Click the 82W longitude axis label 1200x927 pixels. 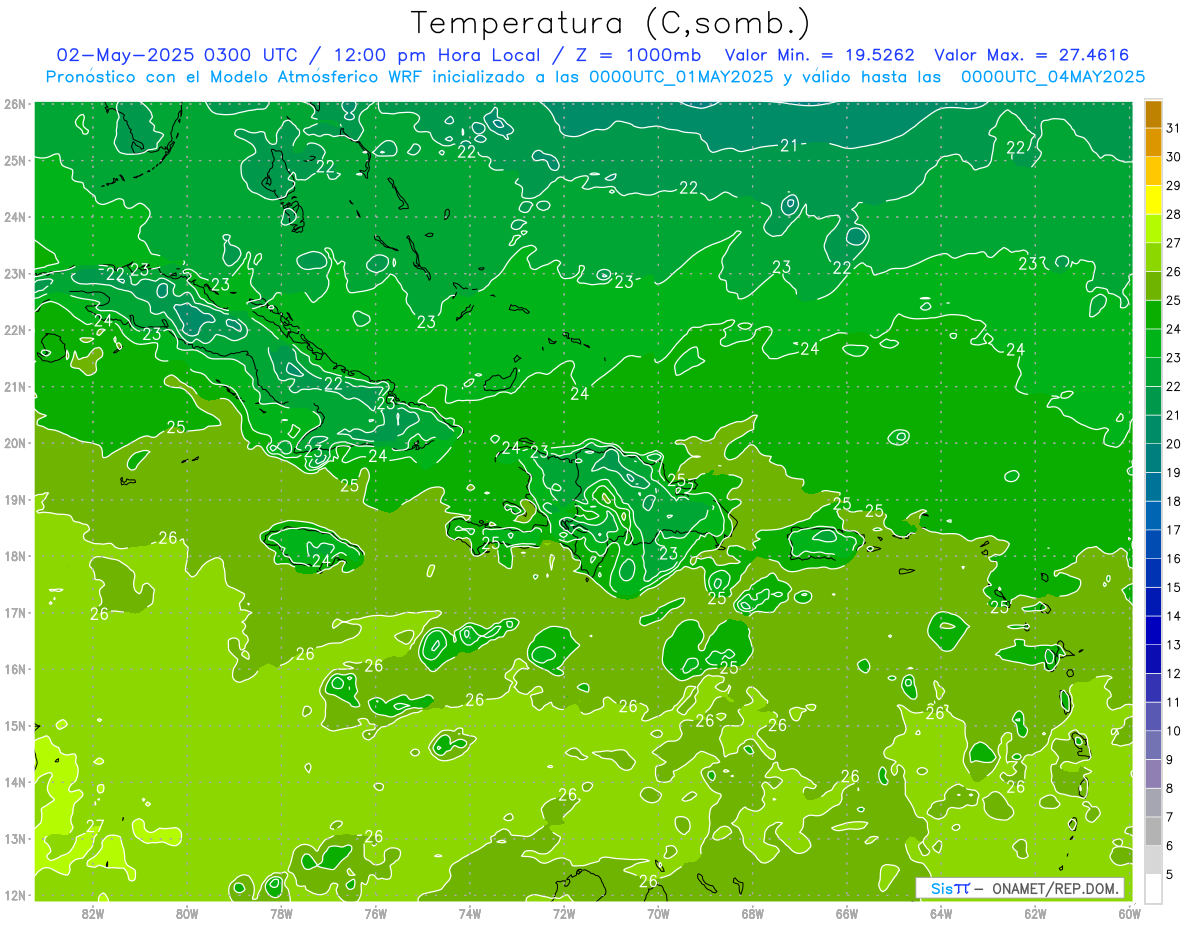(93, 913)
